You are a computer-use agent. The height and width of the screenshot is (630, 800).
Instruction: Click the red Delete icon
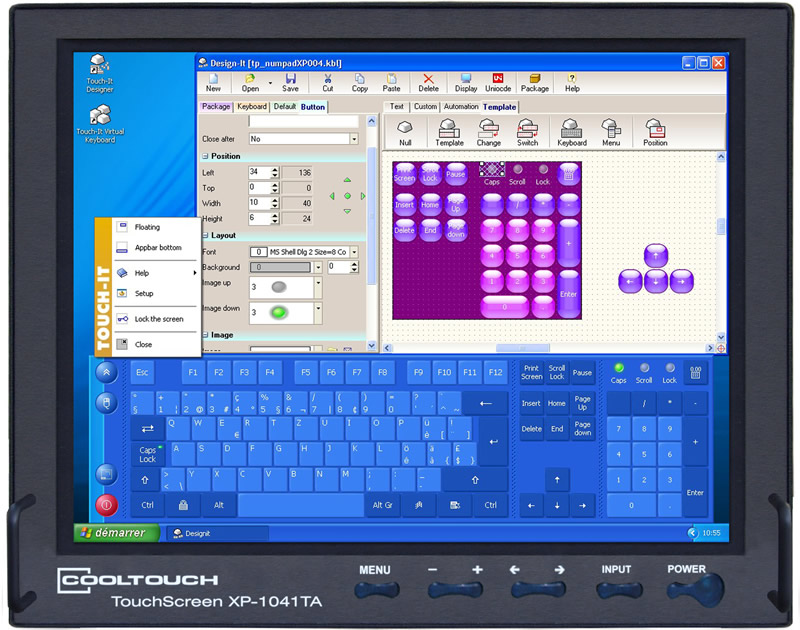[428, 83]
